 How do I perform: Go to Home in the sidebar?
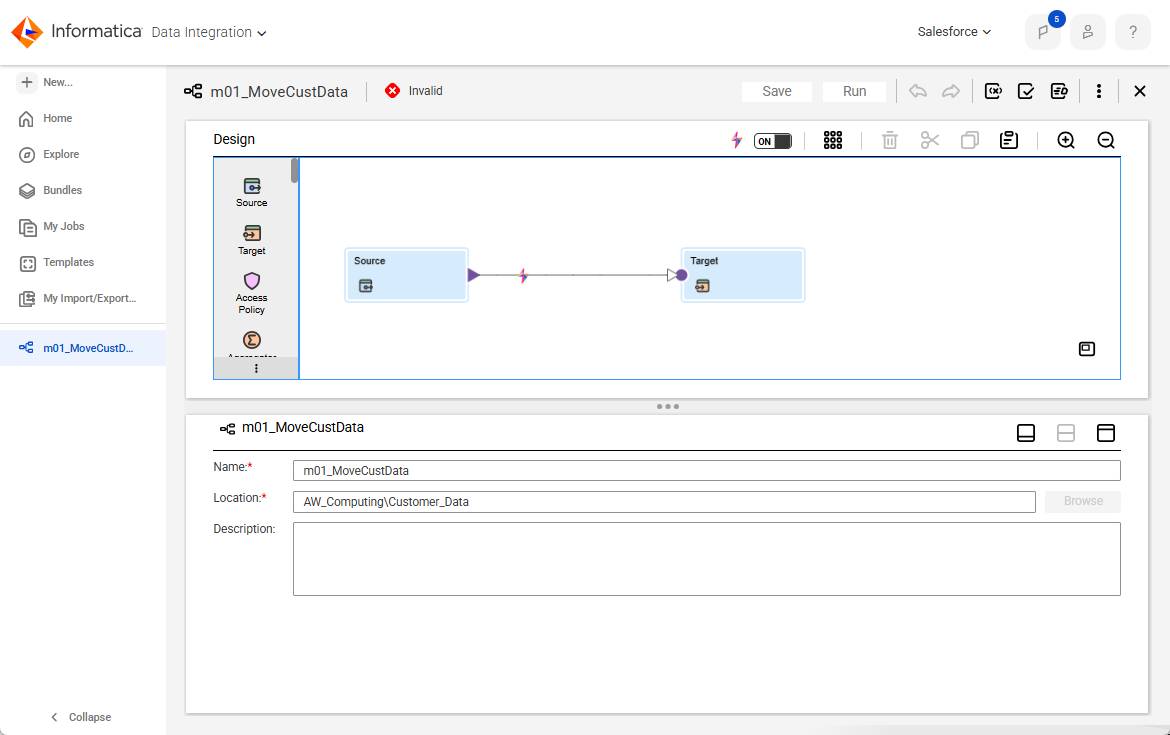click(x=46, y=118)
